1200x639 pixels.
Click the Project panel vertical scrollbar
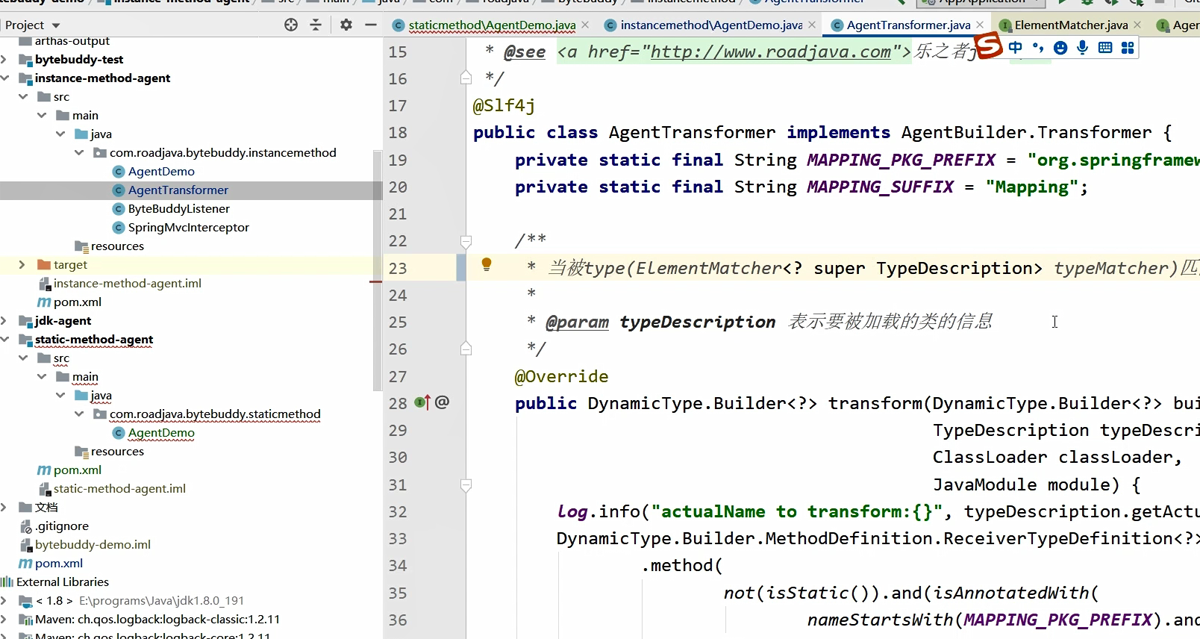(x=377, y=270)
